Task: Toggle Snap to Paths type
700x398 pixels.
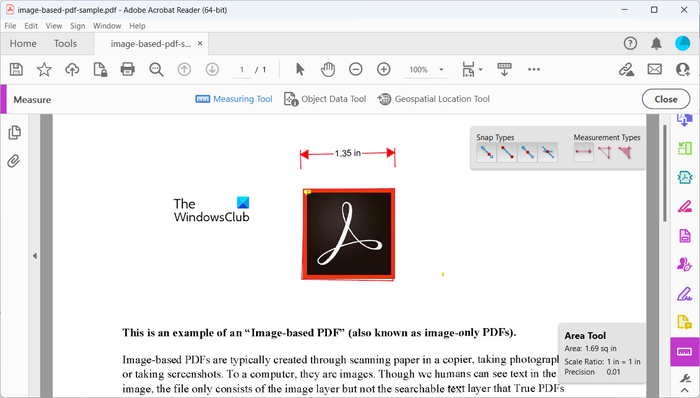Action: [x=486, y=153]
